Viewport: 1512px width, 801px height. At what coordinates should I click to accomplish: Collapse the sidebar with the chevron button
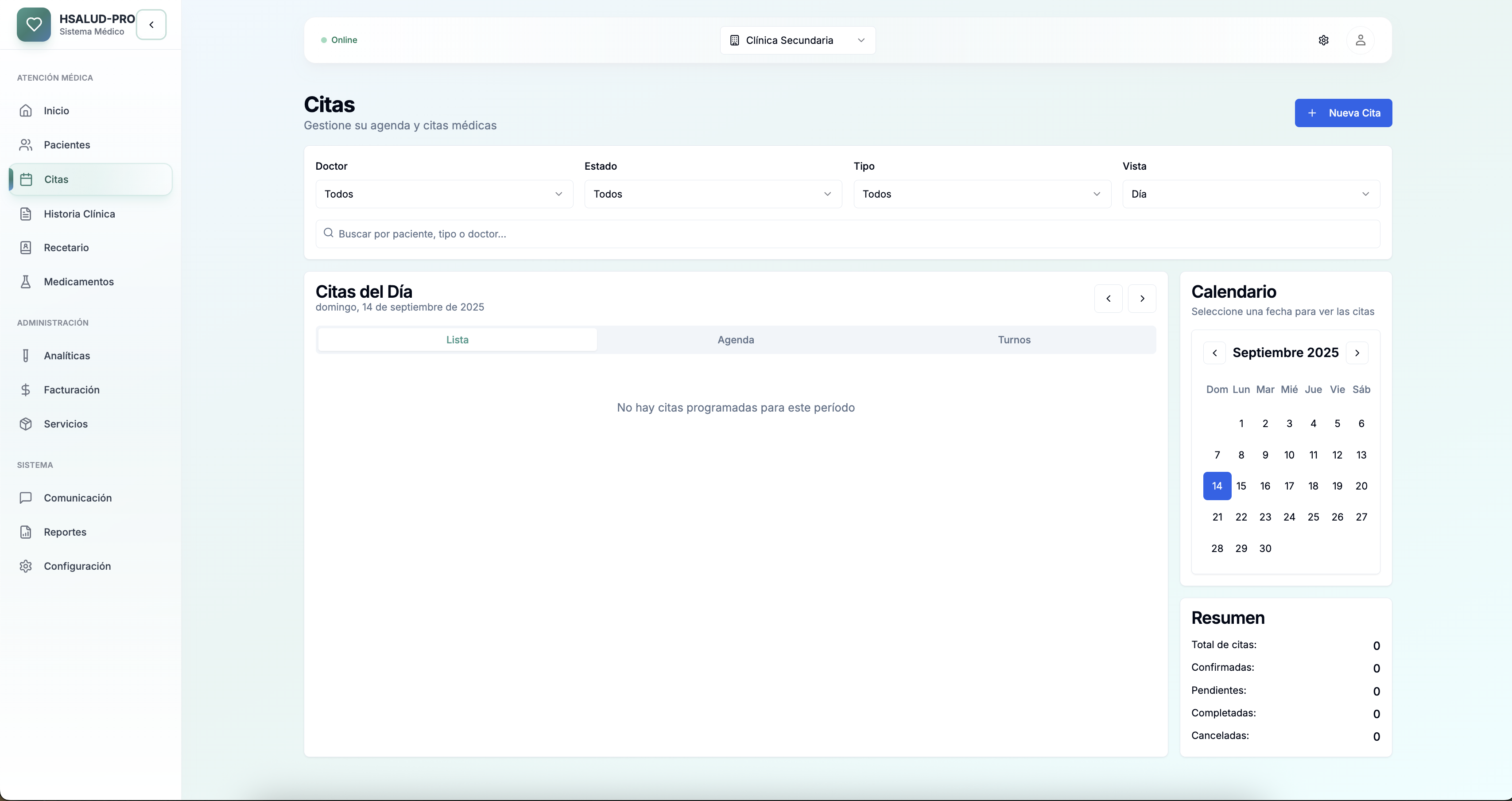click(151, 25)
